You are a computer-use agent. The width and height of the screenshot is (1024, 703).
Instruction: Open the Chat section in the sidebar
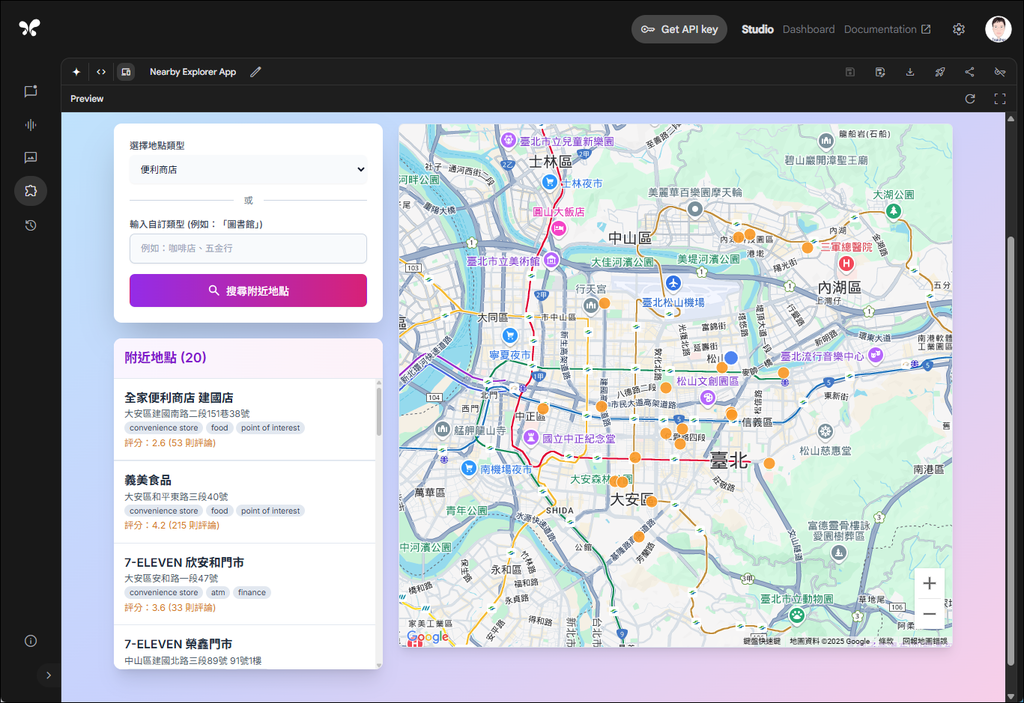(31, 91)
